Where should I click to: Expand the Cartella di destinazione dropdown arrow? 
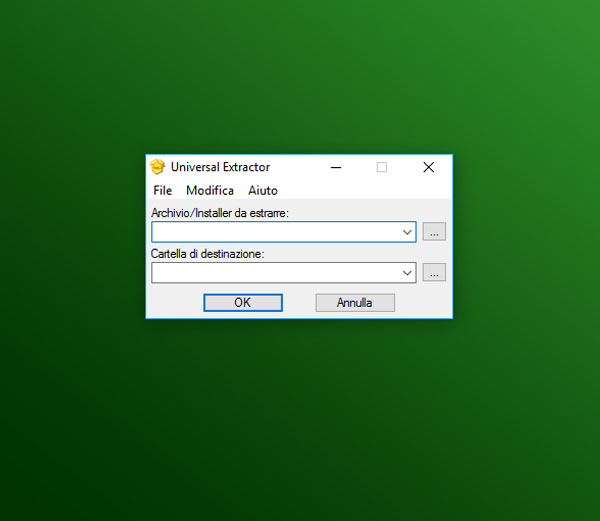tap(407, 273)
